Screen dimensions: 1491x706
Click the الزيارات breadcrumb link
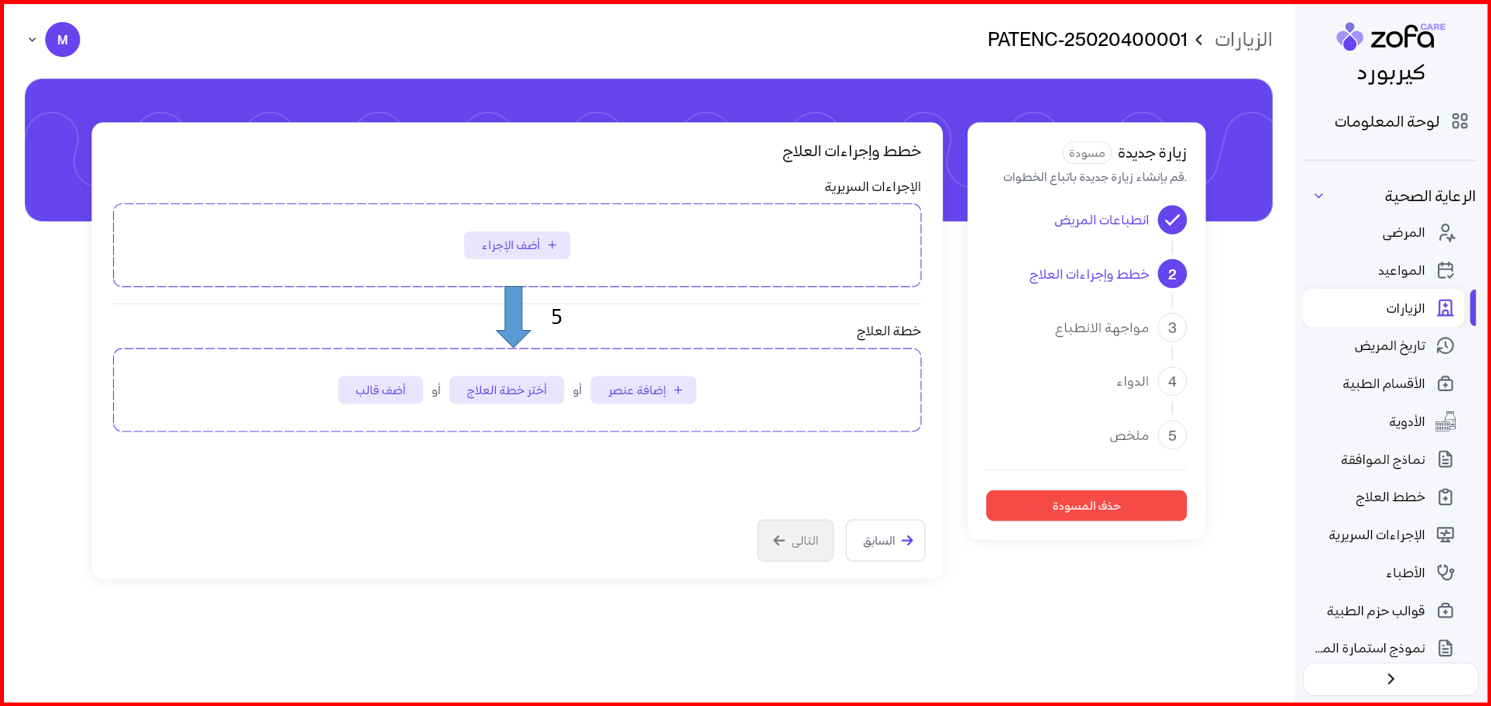tap(1243, 40)
